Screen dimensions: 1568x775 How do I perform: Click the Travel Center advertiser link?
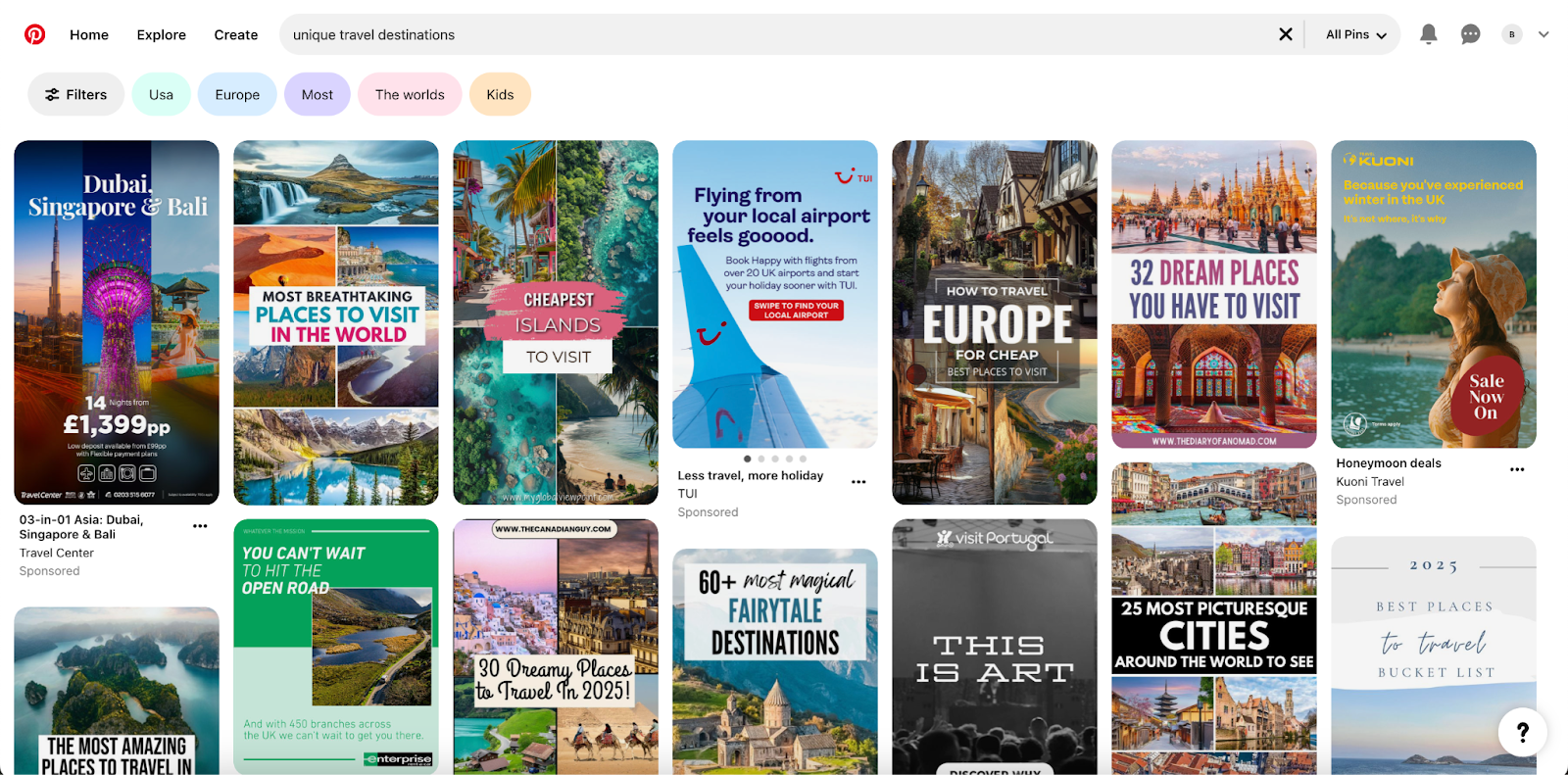tap(57, 553)
